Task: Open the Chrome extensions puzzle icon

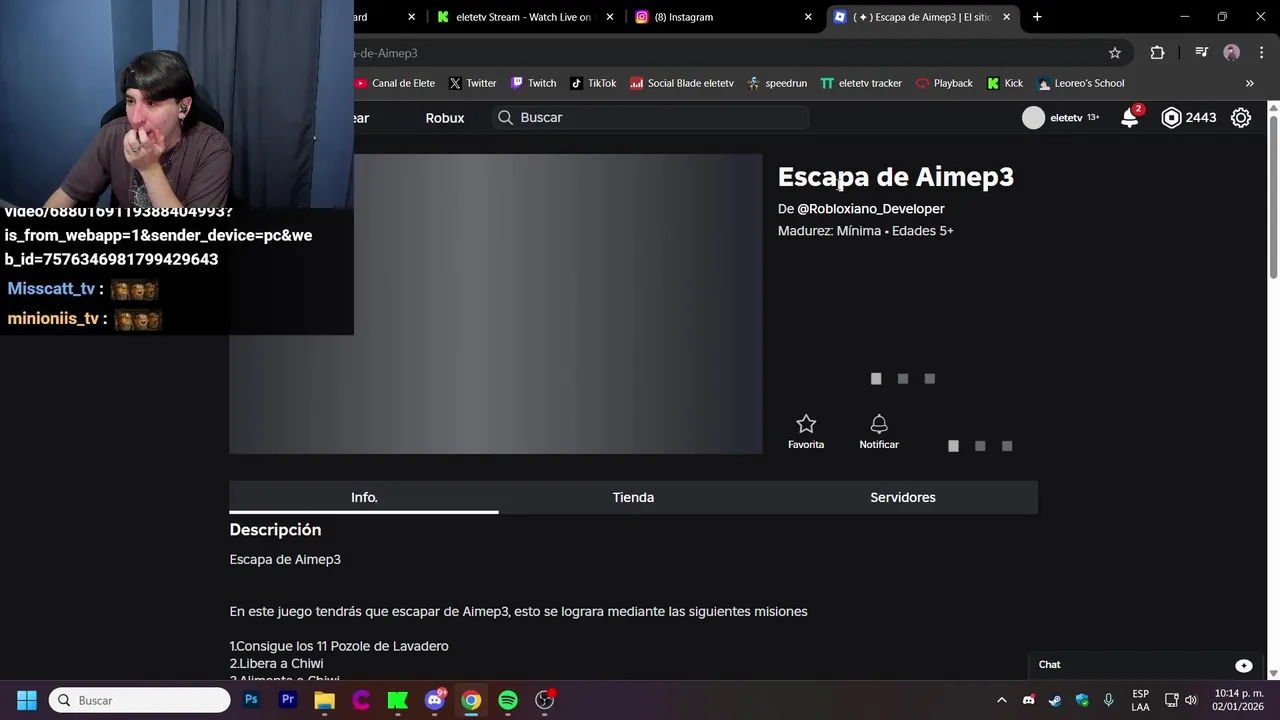Action: 1157,53
